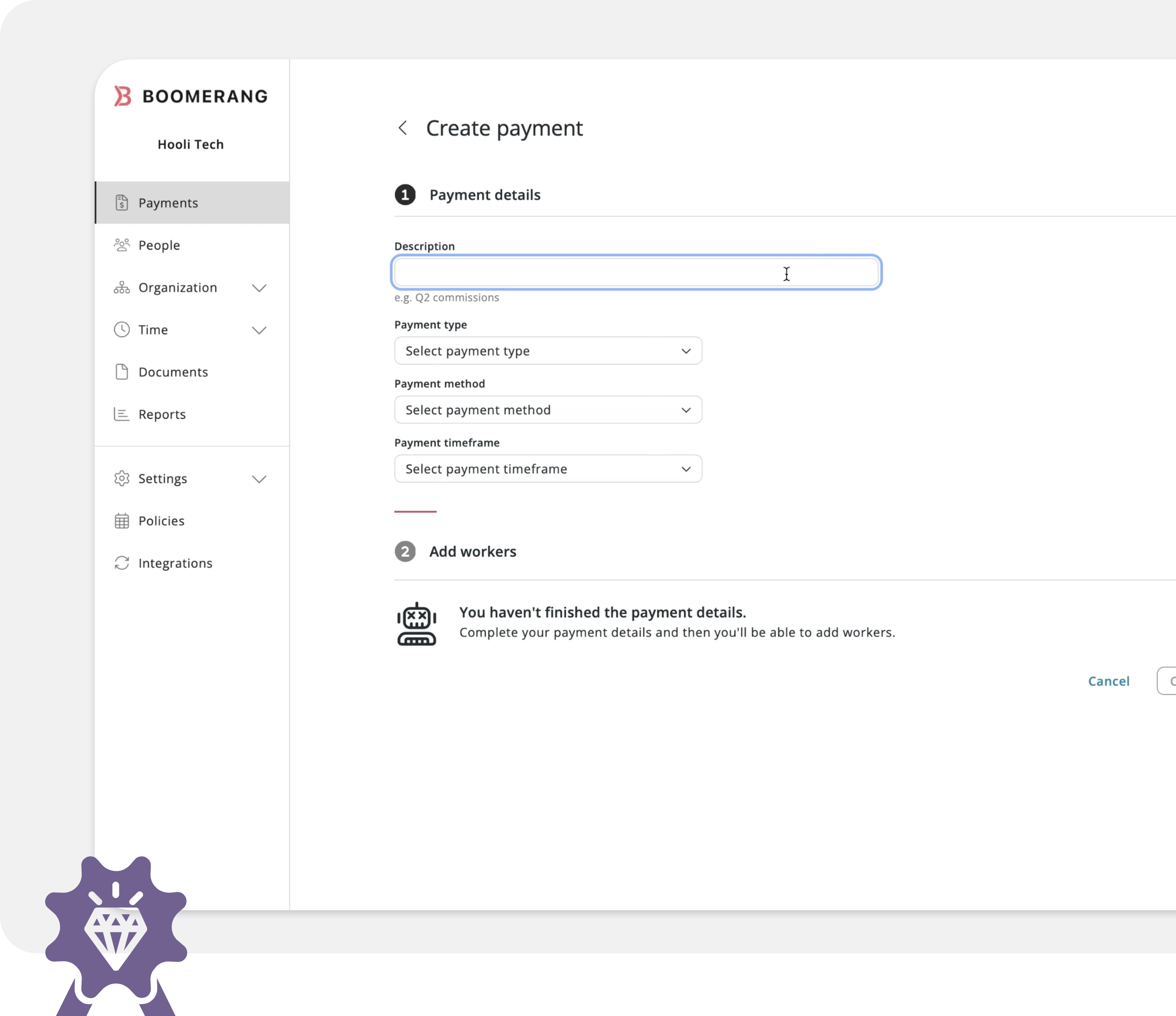1176x1016 pixels.
Task: Open People in the sidebar
Action: point(192,245)
